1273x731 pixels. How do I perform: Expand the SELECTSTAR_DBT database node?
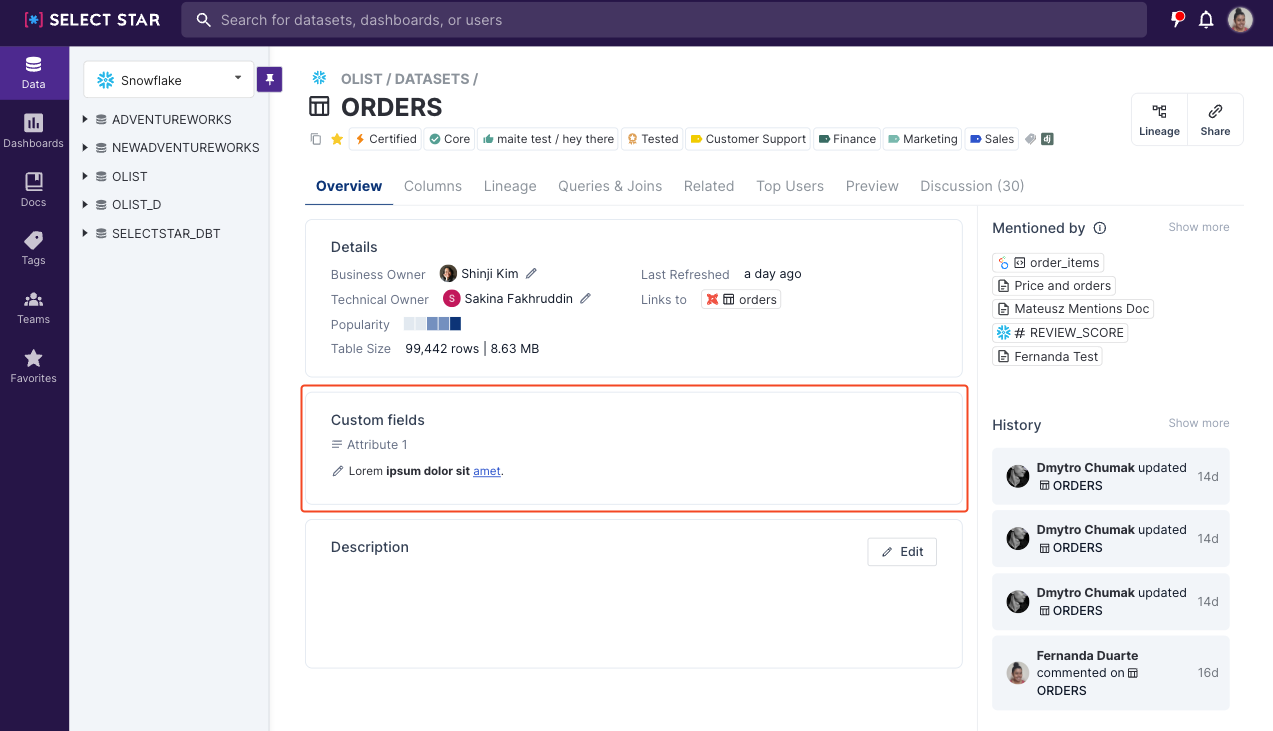86,233
